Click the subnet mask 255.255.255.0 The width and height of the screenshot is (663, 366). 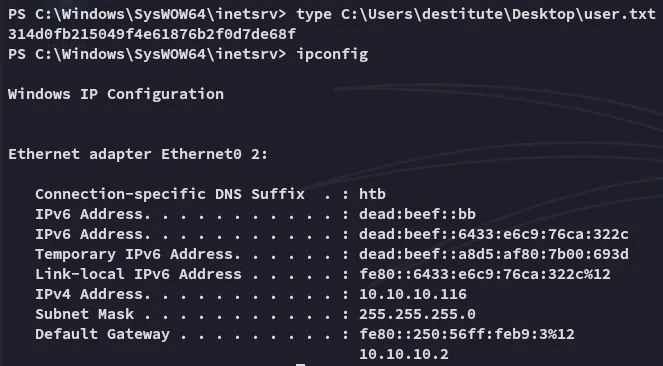[x=417, y=314]
